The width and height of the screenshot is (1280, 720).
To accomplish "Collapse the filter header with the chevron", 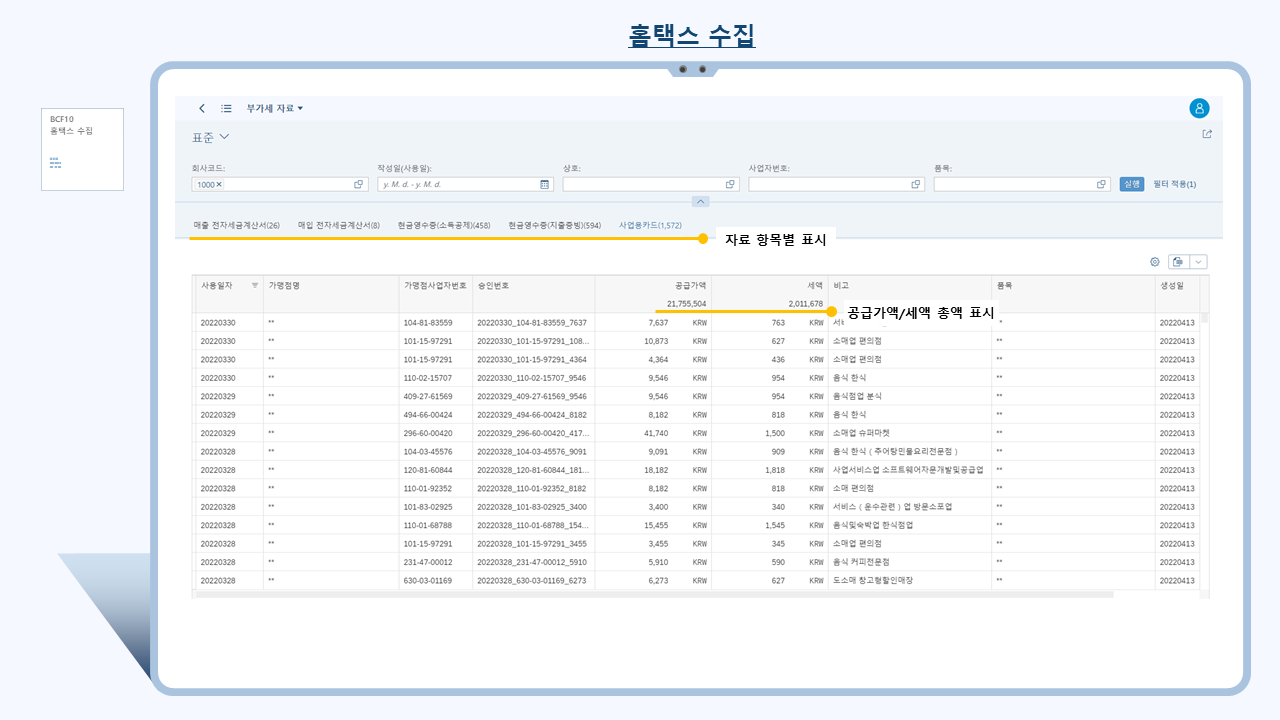I will pos(701,201).
